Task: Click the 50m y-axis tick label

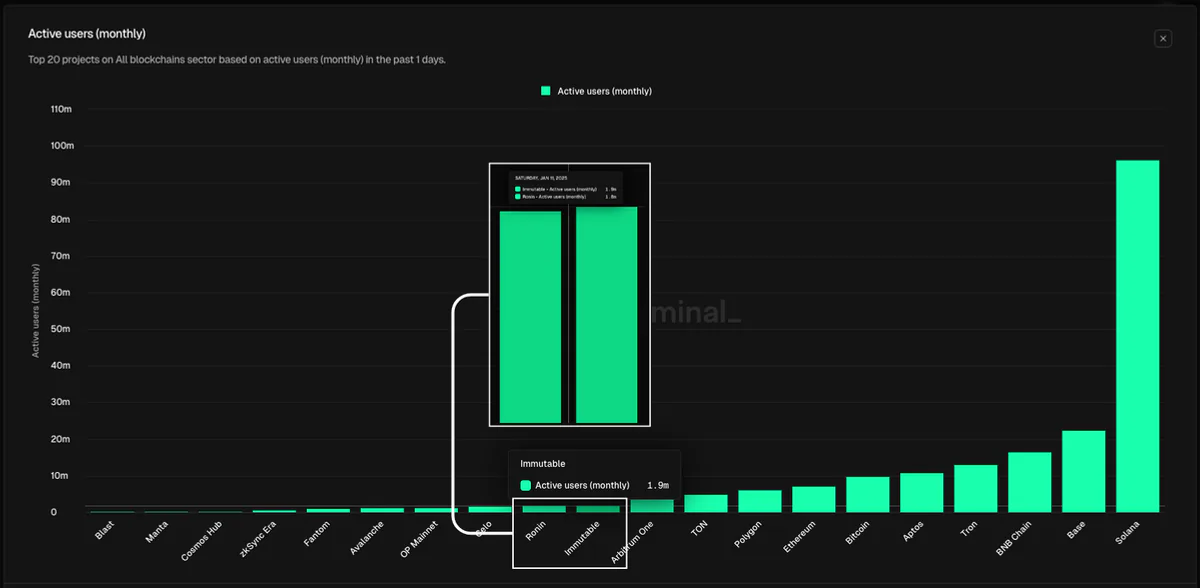Action: coord(63,329)
